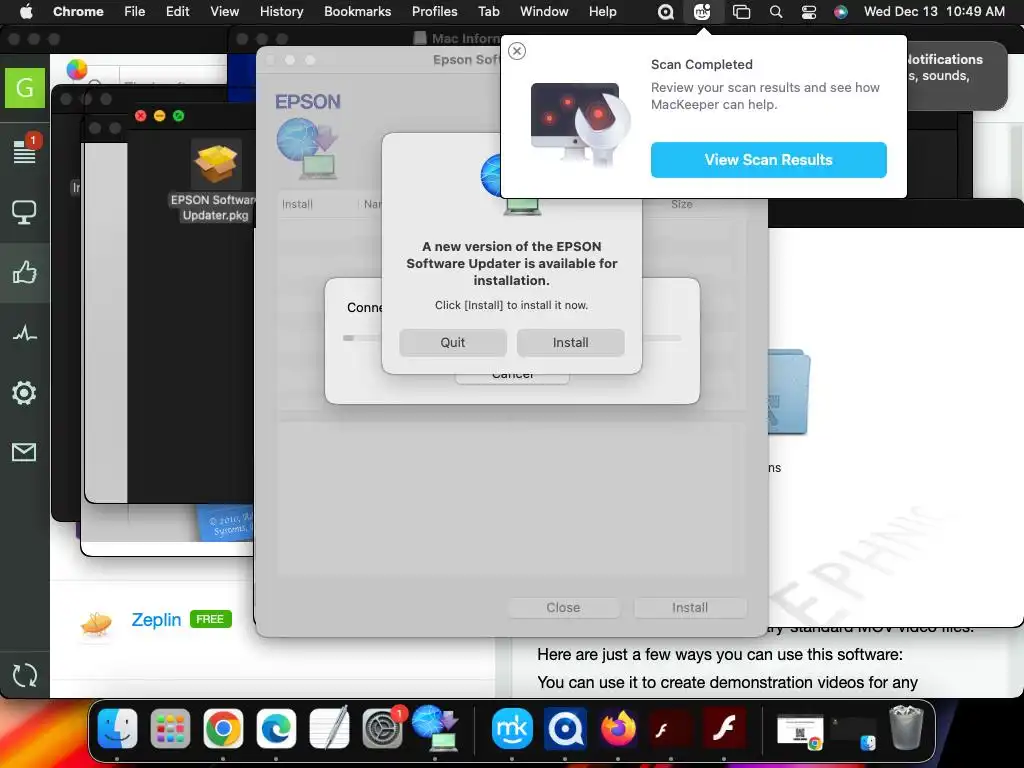Open the Trash in the Dock

click(x=907, y=727)
